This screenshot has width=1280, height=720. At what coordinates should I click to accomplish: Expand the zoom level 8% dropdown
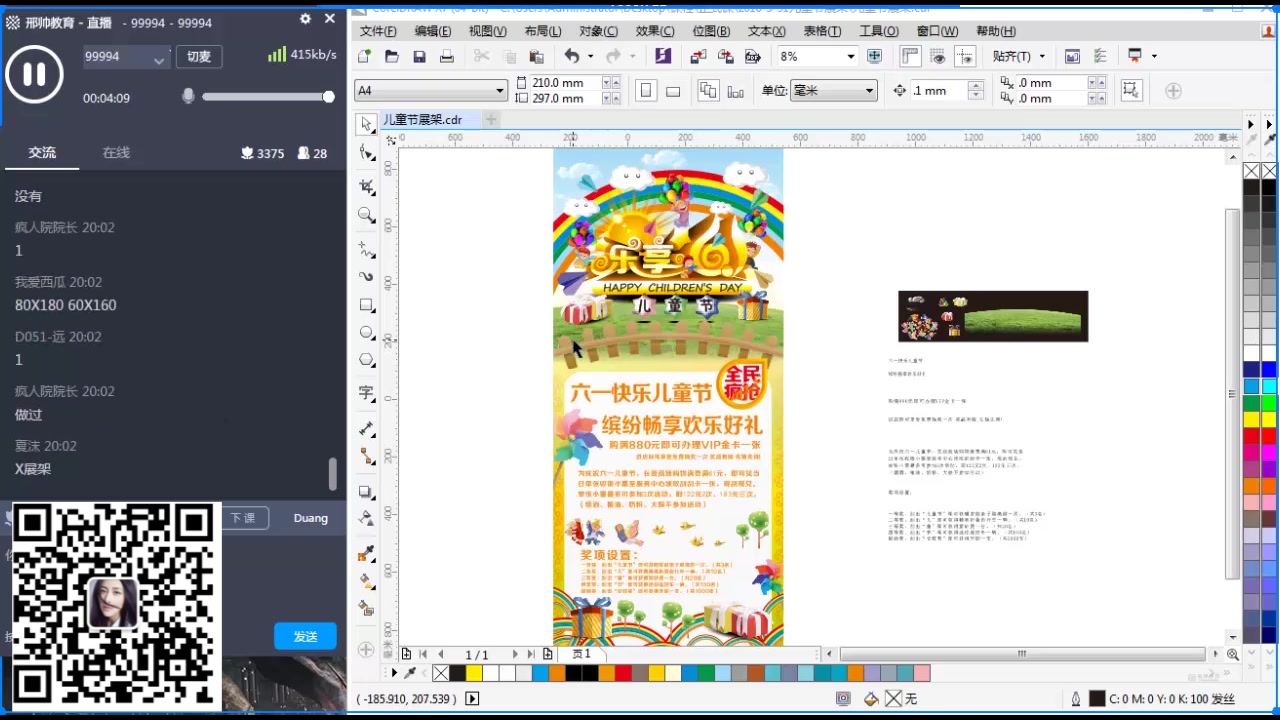(850, 57)
